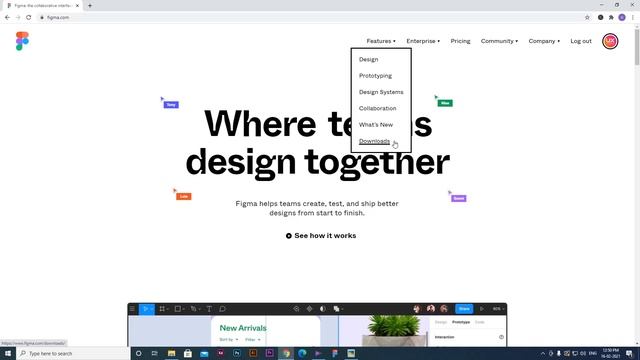Select Collaboration from the dropdown
640x360 pixels.
pos(377,109)
